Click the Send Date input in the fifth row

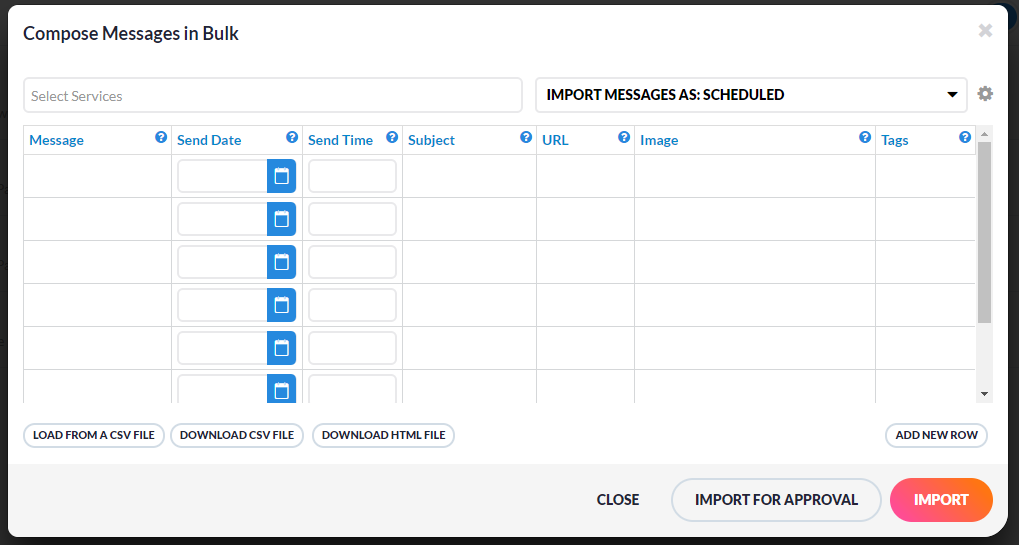coord(222,348)
